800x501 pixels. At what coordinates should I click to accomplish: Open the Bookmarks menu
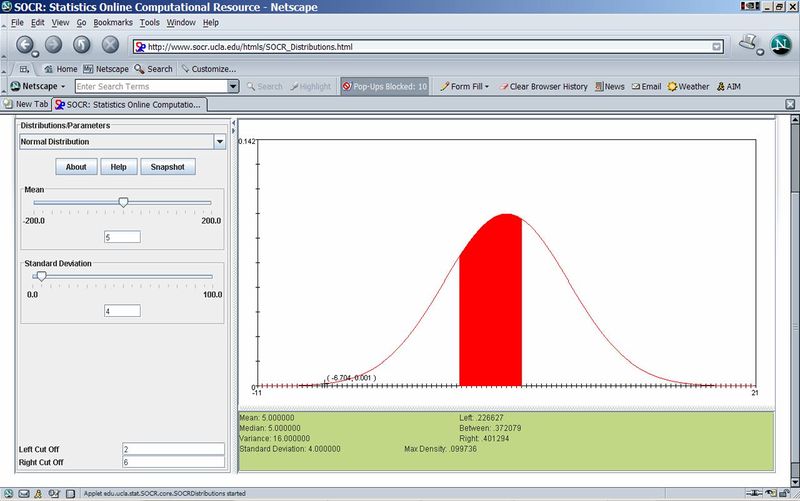(113, 22)
